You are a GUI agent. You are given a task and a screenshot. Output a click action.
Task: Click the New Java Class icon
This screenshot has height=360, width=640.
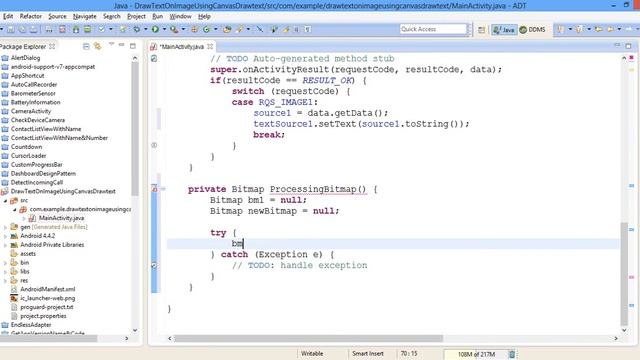[x=206, y=29]
